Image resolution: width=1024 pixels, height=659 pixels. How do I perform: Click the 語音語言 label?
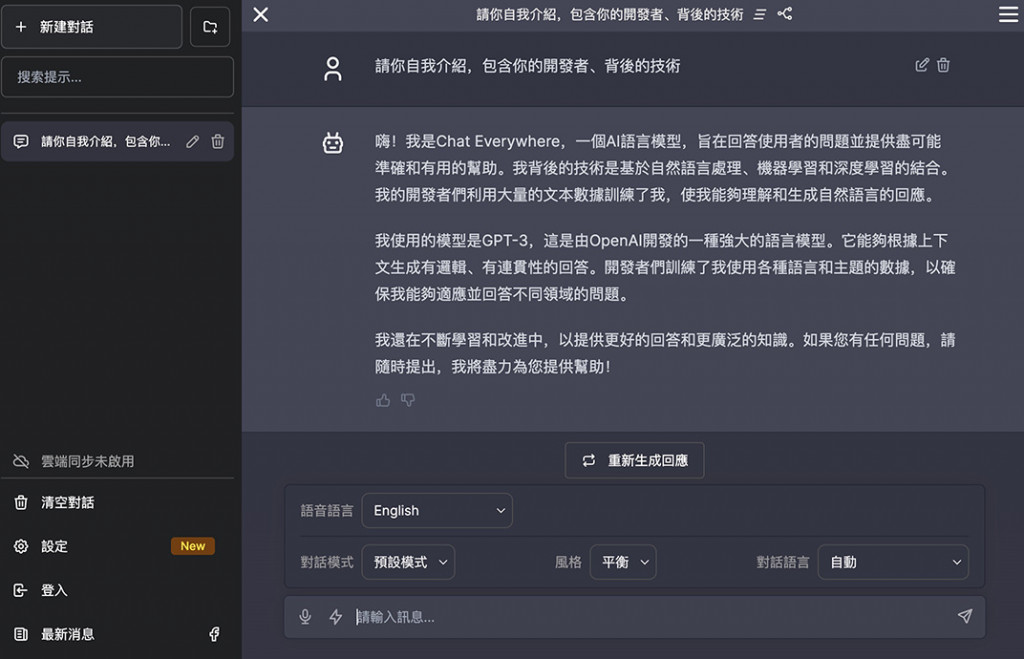(327, 511)
